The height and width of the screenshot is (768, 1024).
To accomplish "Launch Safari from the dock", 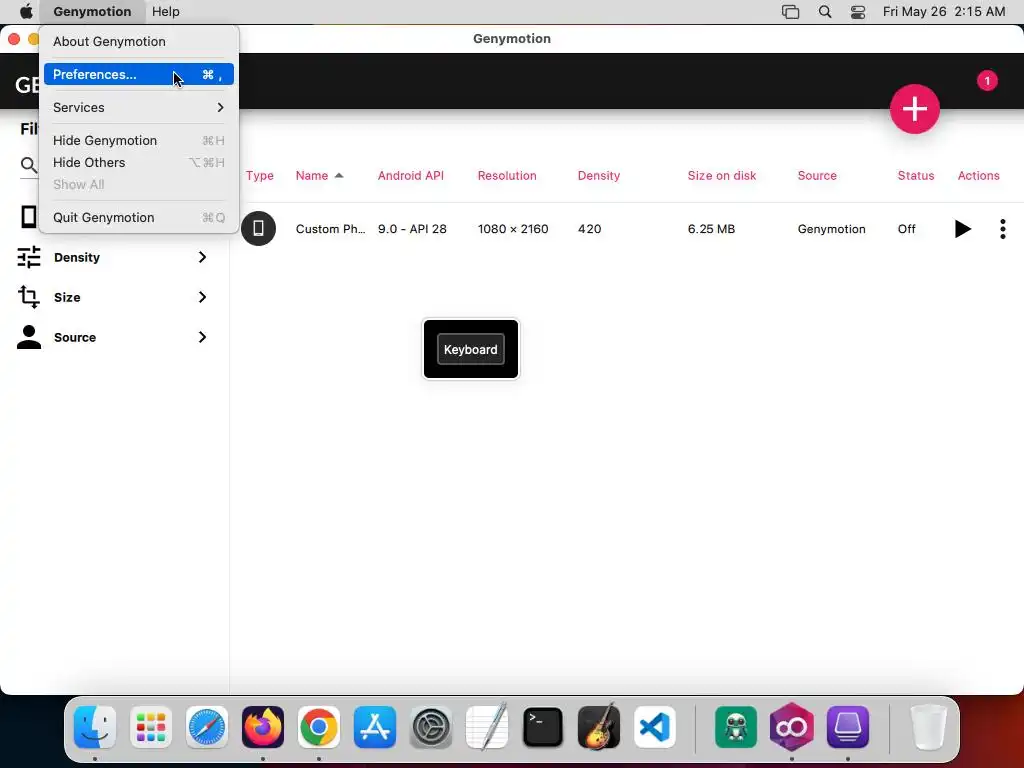I will coord(207,727).
